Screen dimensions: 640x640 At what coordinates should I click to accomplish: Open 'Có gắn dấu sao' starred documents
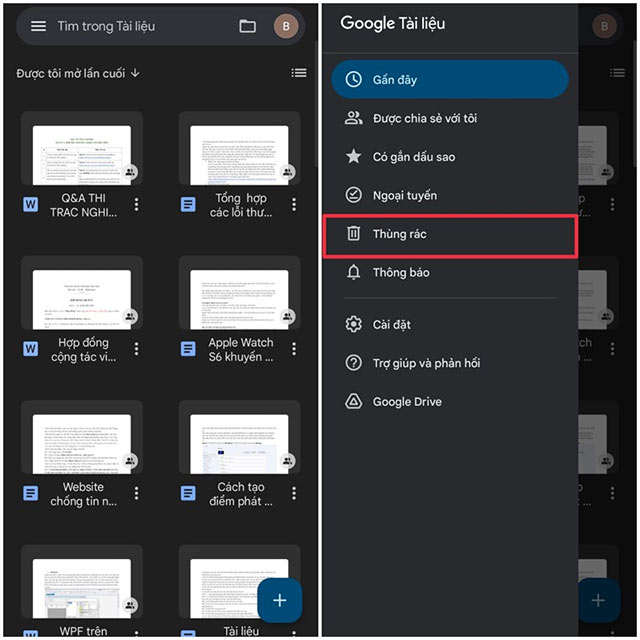(450, 157)
